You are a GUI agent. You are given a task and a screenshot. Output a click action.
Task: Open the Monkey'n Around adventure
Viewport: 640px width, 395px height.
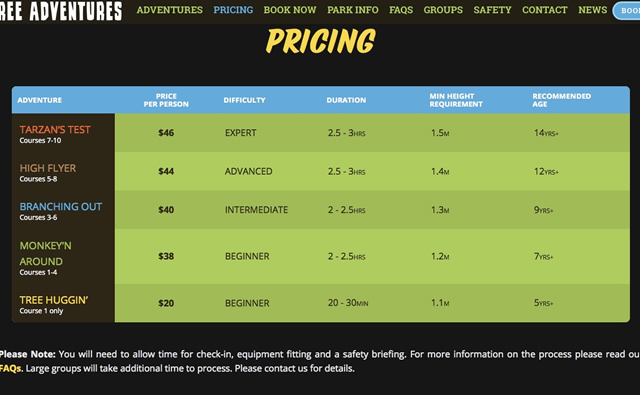click(x=45, y=253)
